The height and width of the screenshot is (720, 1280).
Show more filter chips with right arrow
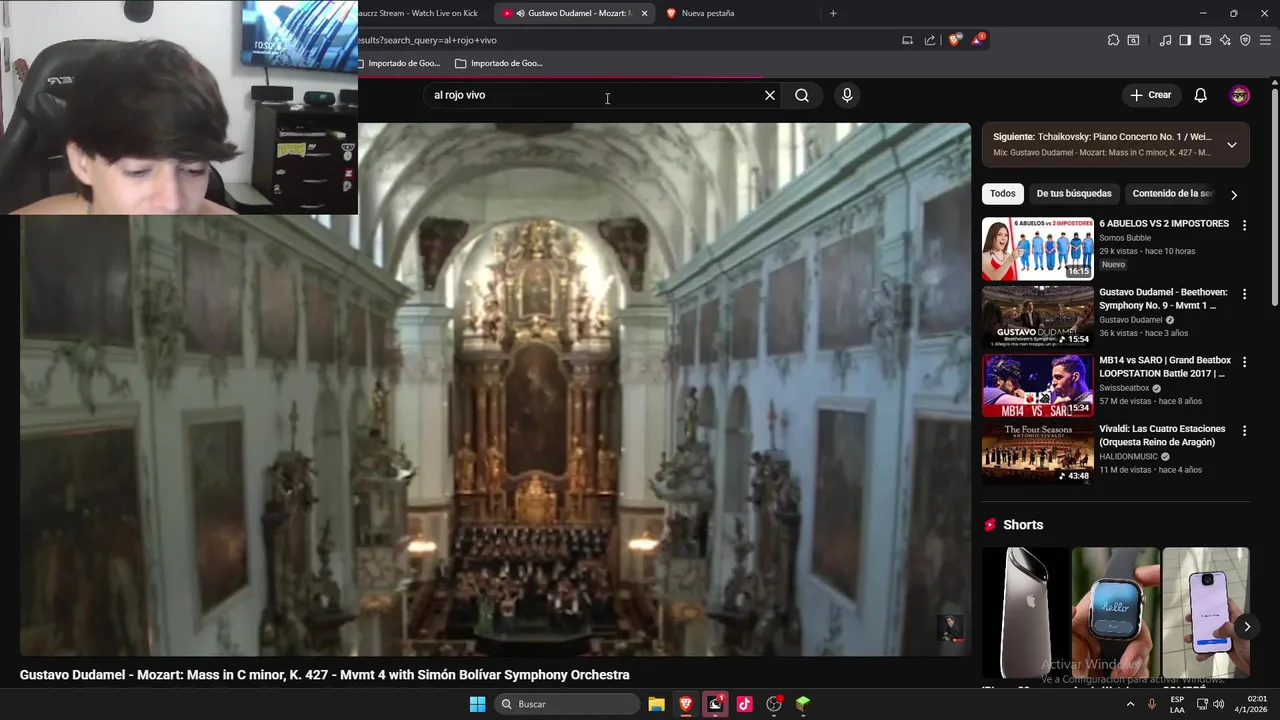point(1234,195)
